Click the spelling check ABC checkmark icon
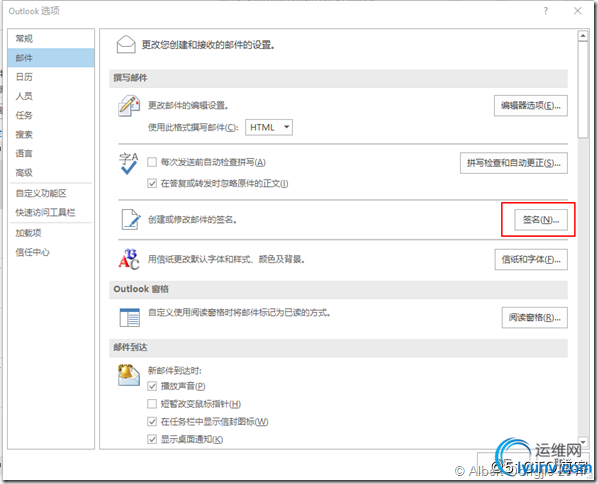Image resolution: width=598 pixels, height=484 pixels. pyautogui.click(x=129, y=163)
